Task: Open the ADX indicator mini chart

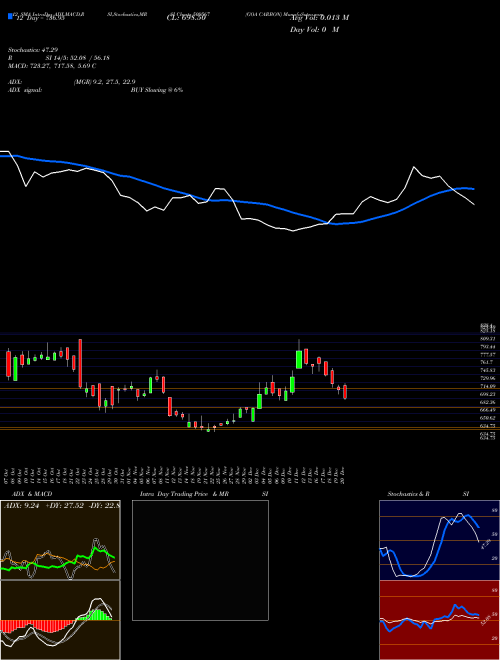Action: [x=60, y=540]
